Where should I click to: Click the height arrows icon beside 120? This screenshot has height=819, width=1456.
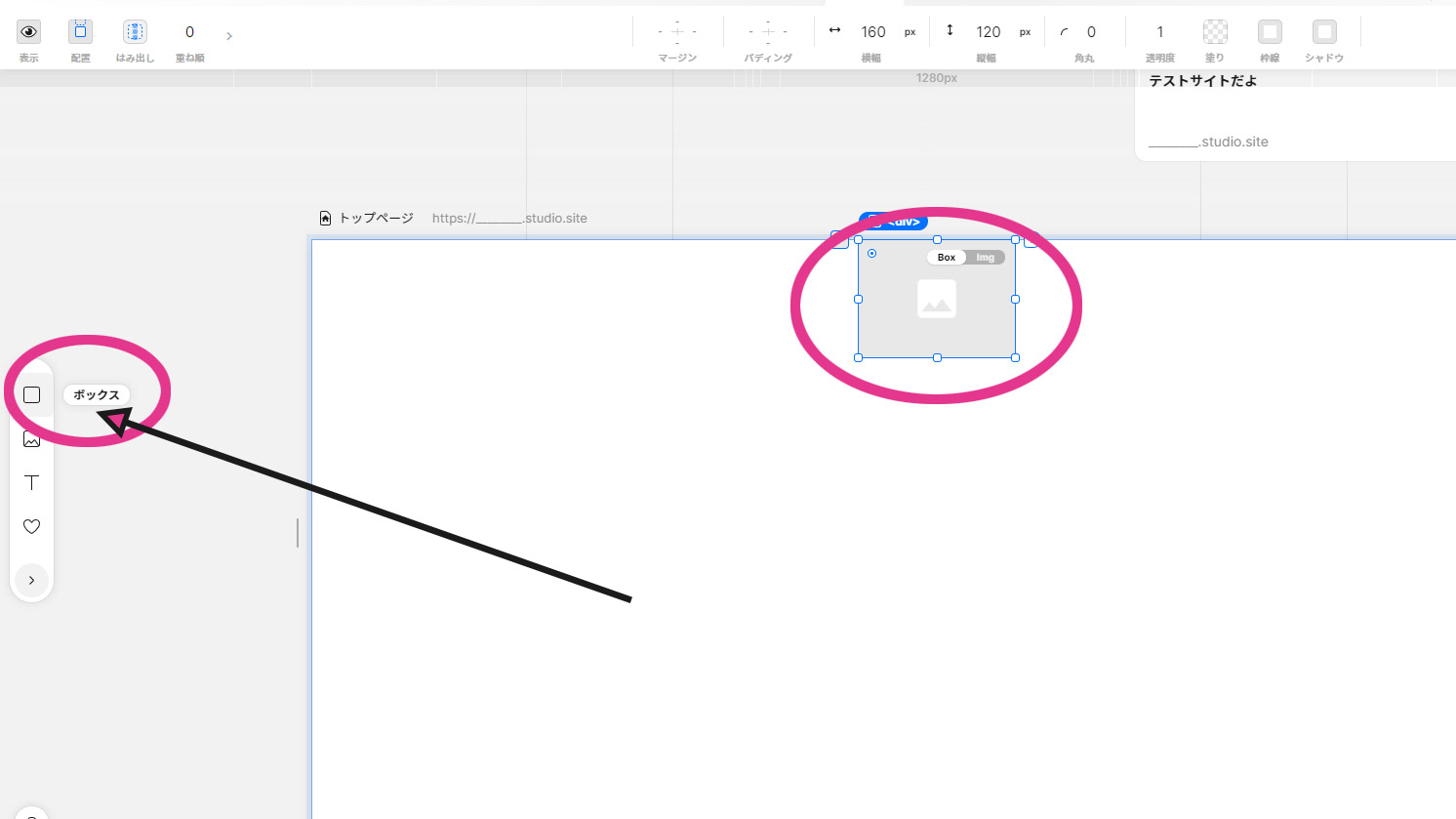tap(950, 30)
